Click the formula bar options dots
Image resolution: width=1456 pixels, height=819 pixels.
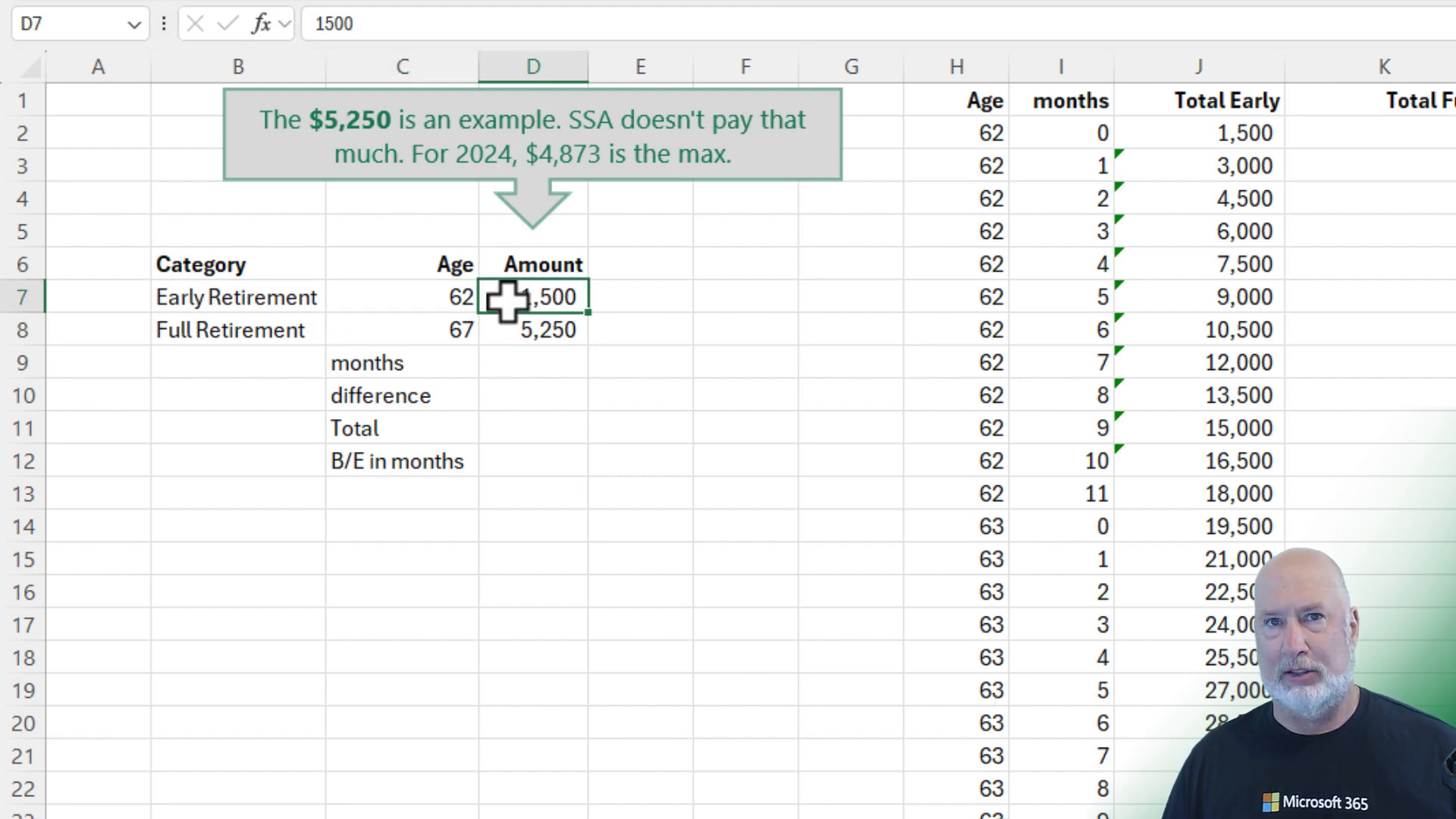164,24
